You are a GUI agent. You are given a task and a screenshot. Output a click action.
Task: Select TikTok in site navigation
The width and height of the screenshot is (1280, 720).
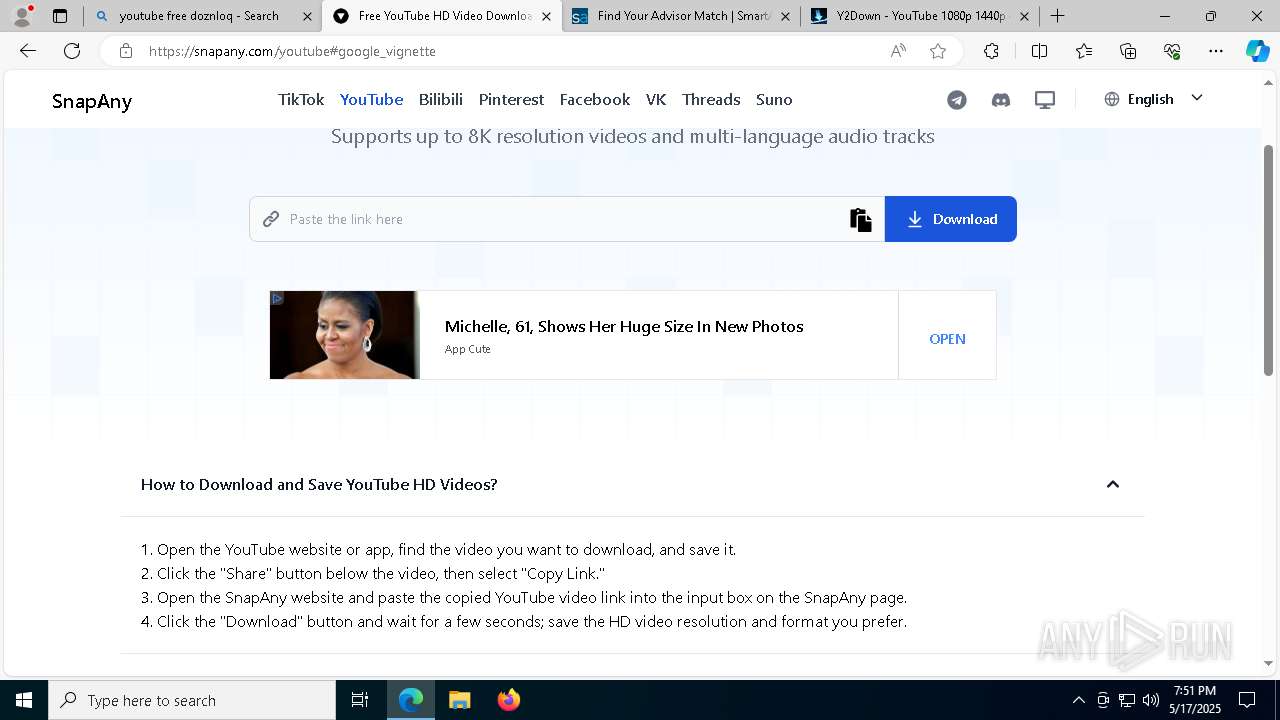point(301,99)
